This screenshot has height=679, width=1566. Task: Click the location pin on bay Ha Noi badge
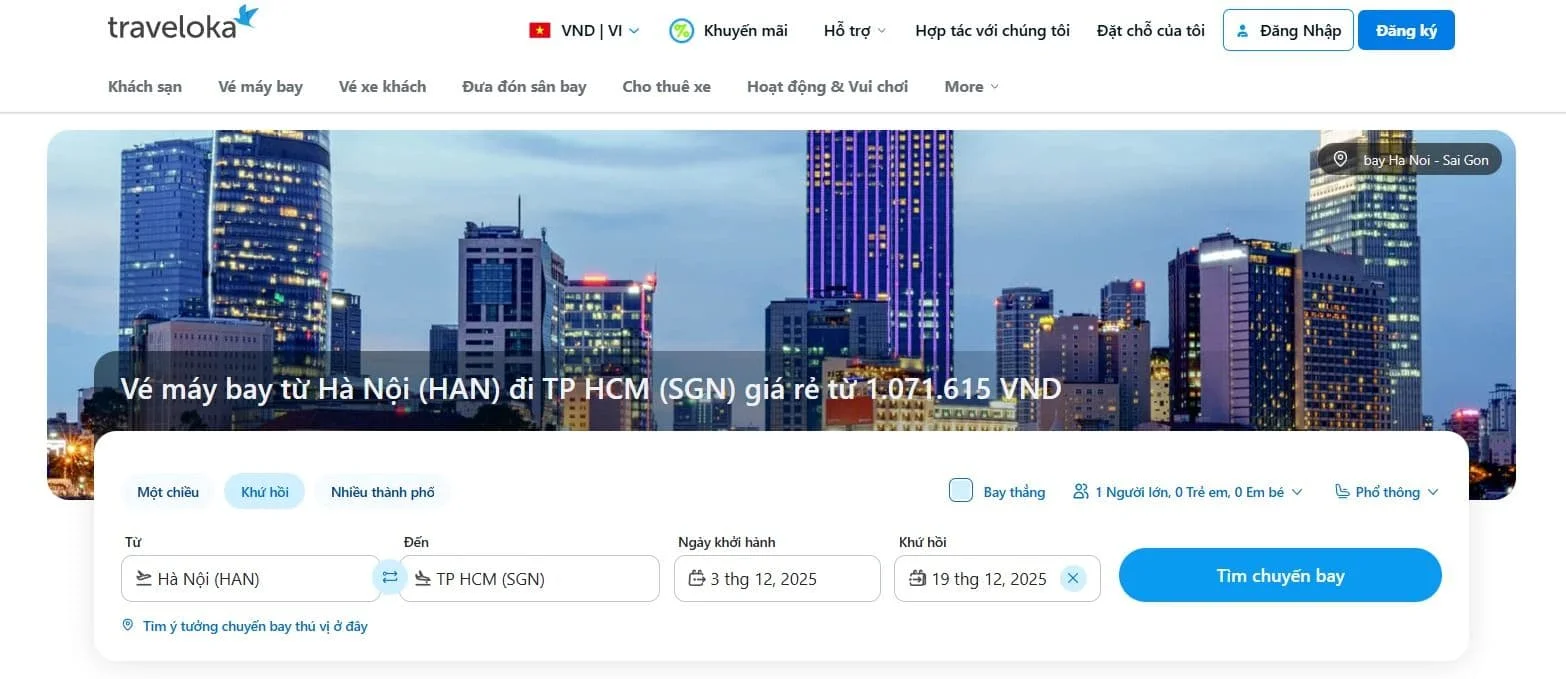point(1341,159)
